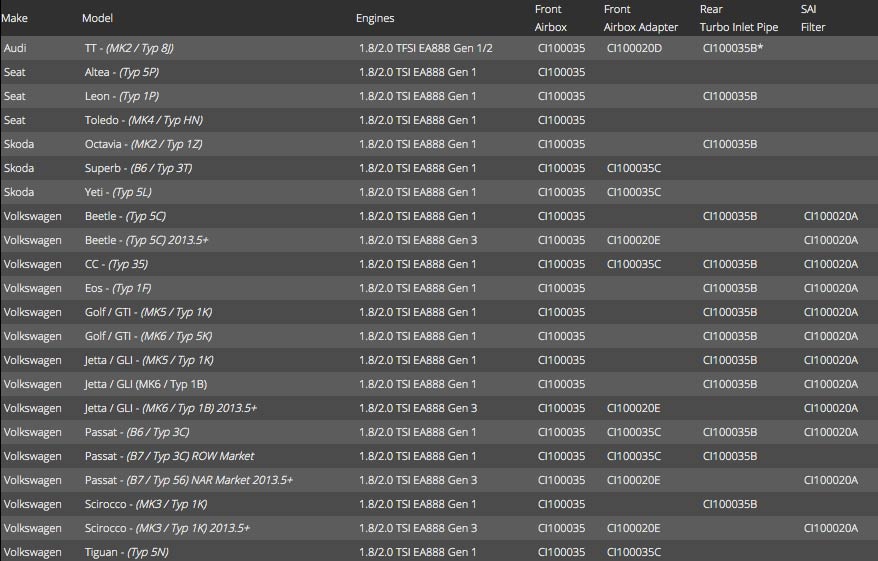Select the Audi make cell
Image resolution: width=878 pixels, height=561 pixels.
(x=15, y=48)
